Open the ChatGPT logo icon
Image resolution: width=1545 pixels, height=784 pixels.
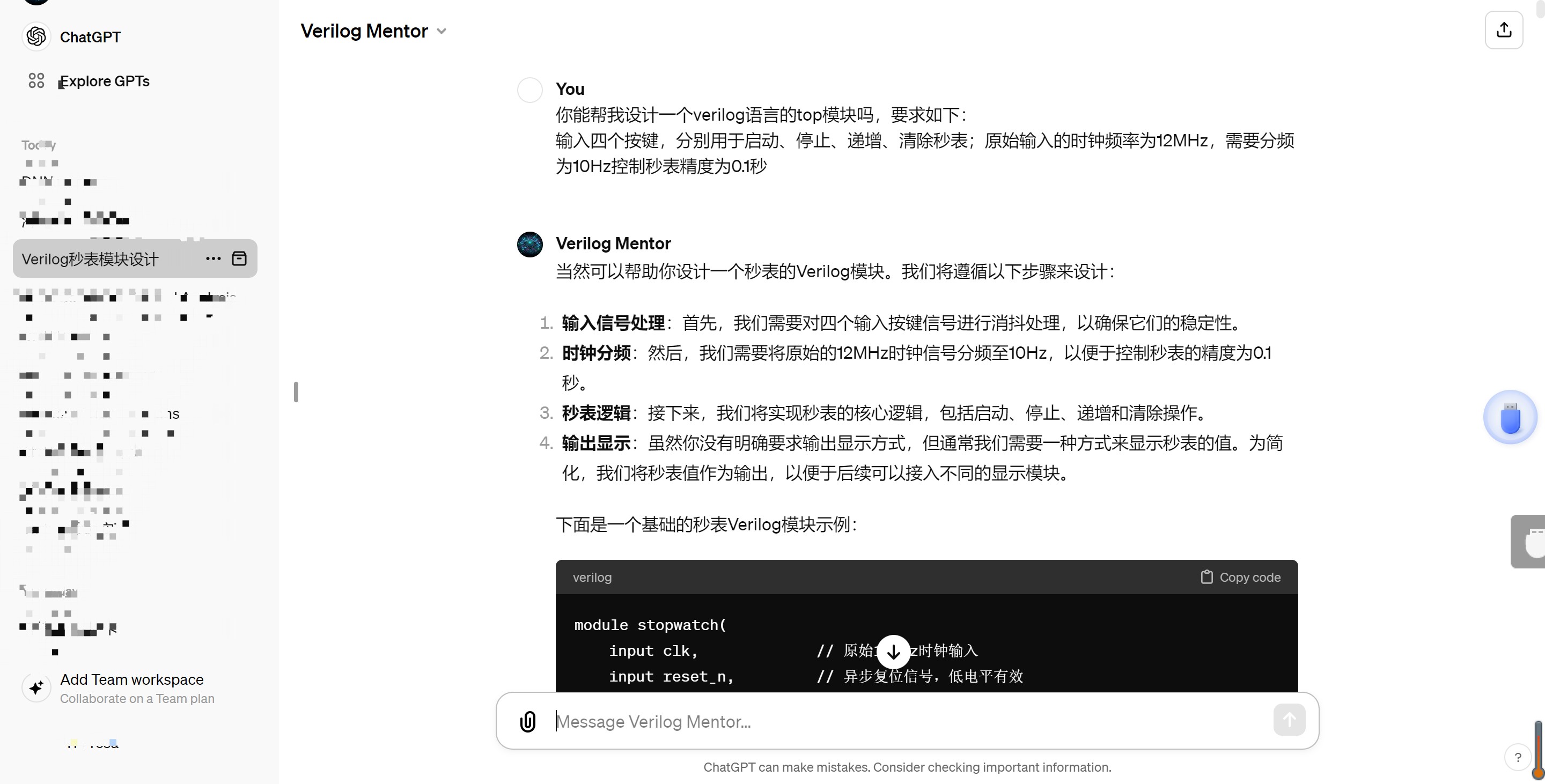[x=36, y=36]
